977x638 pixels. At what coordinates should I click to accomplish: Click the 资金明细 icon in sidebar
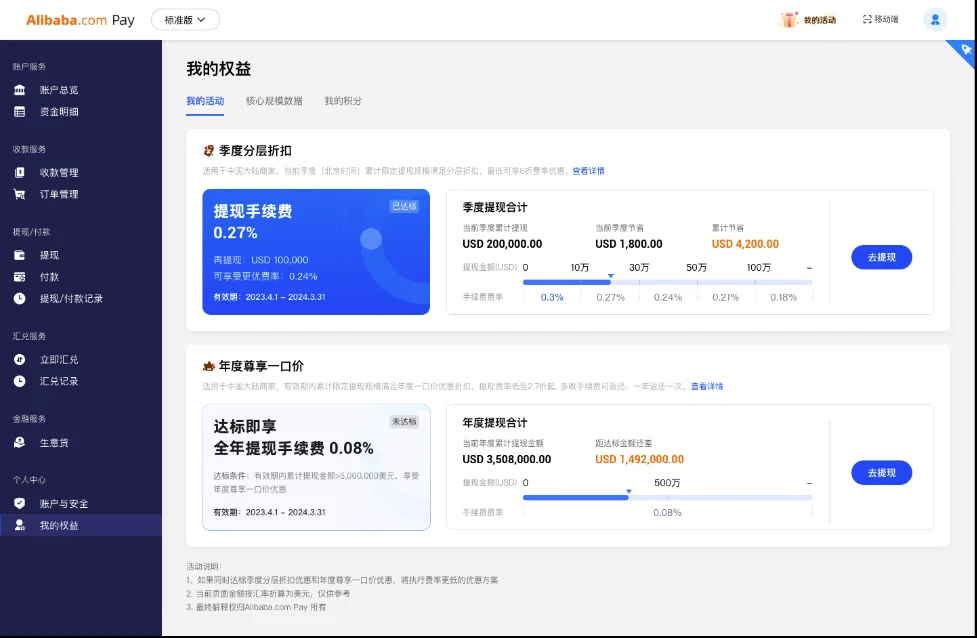20,112
